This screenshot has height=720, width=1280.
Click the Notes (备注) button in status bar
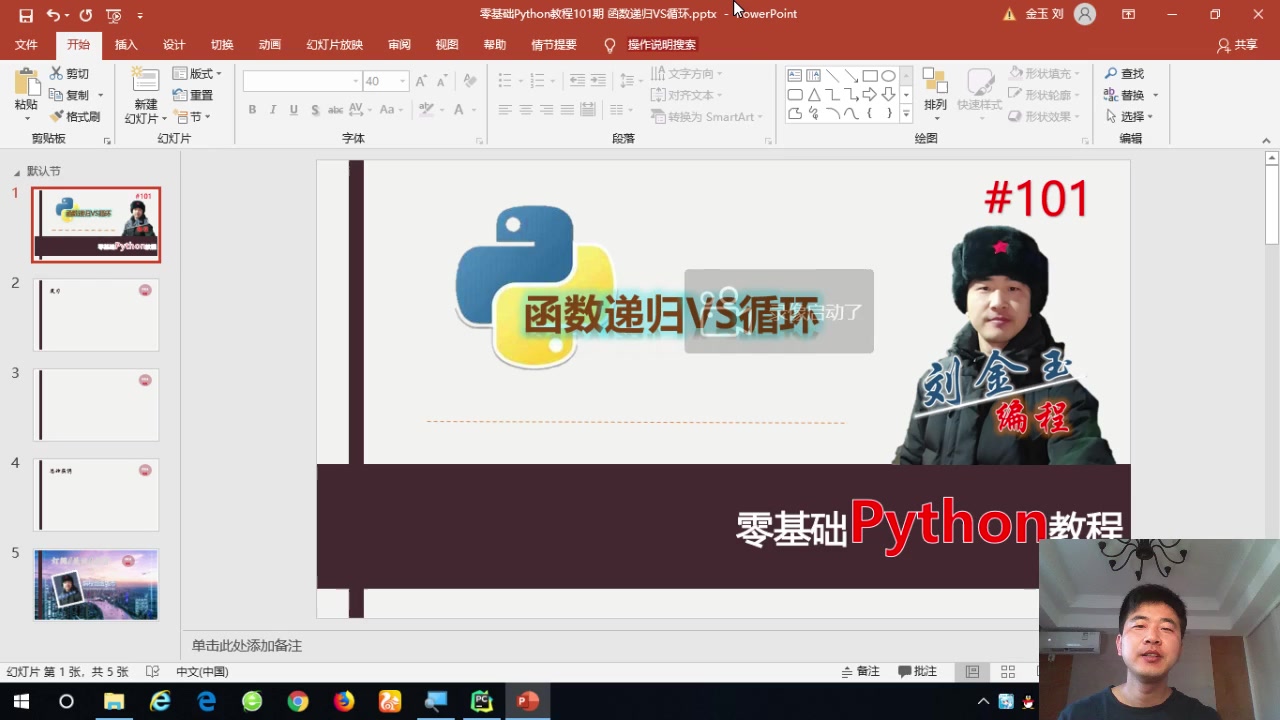[x=861, y=672]
